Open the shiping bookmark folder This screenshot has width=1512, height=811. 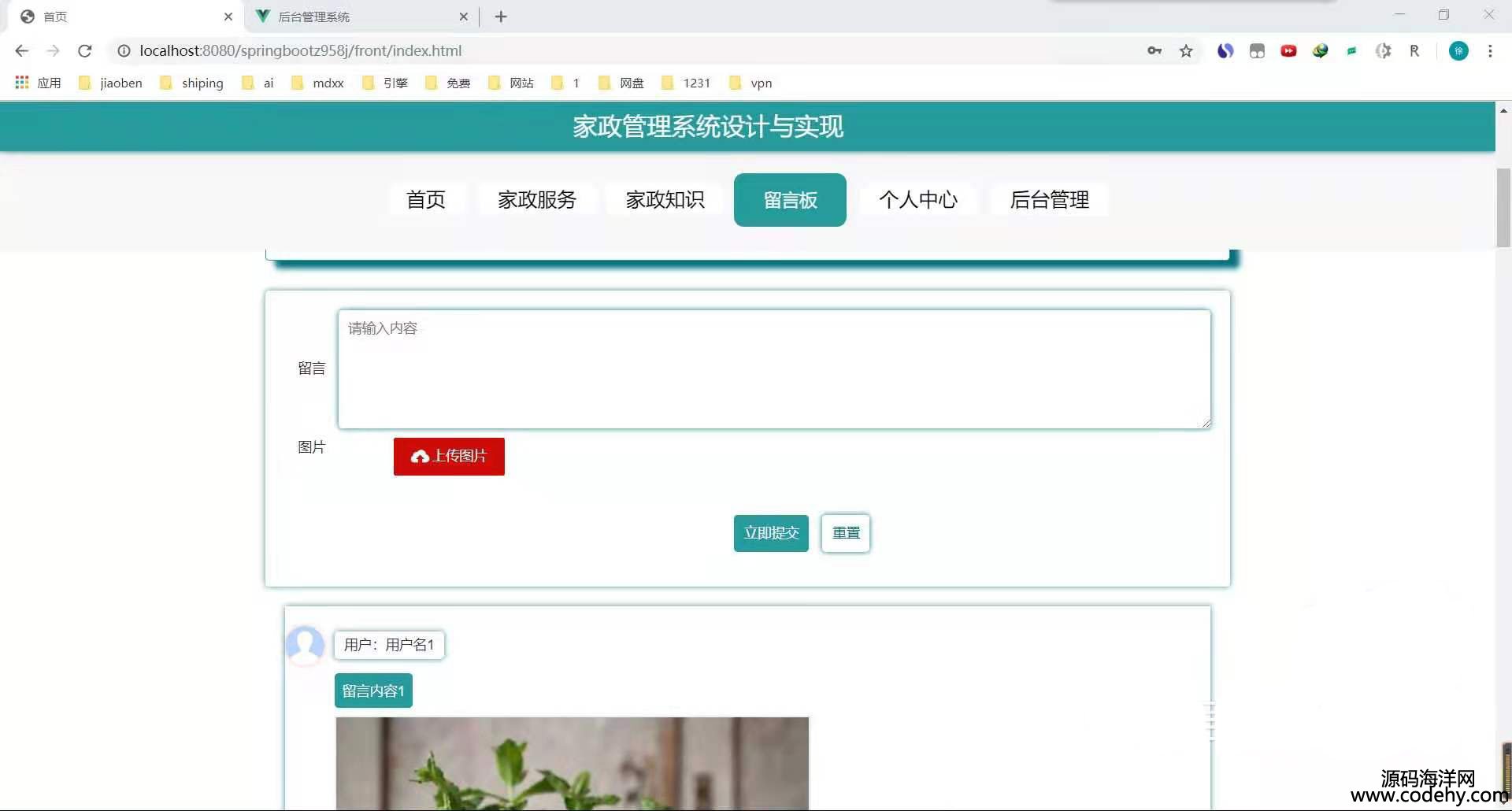pyautogui.click(x=191, y=83)
